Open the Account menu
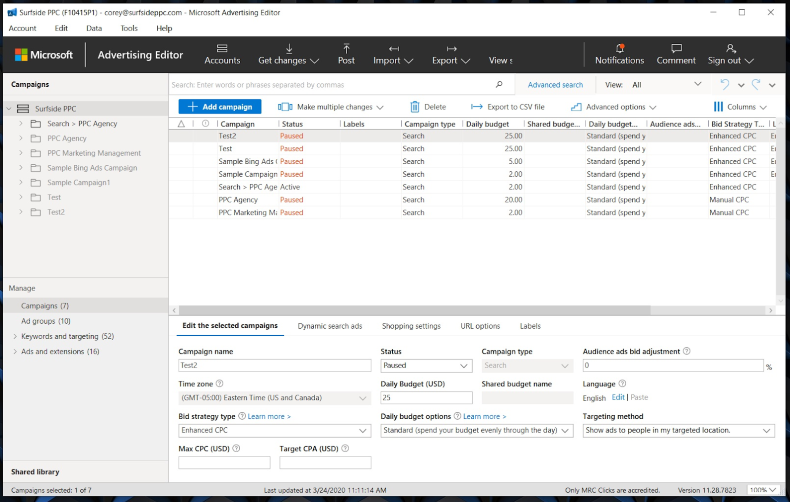Image resolution: width=790 pixels, height=502 pixels. tap(22, 28)
